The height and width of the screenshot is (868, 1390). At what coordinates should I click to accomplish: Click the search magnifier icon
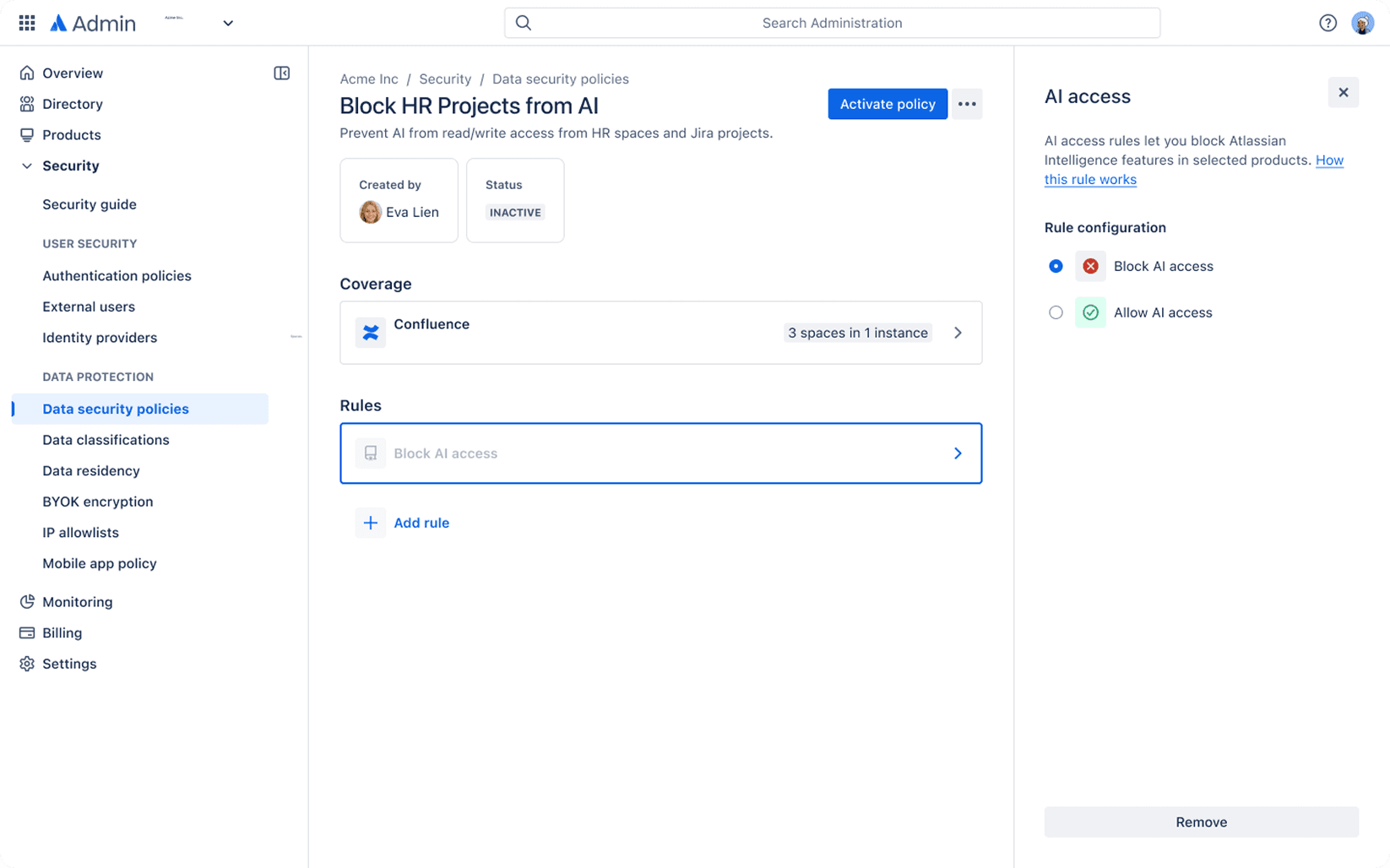point(524,23)
